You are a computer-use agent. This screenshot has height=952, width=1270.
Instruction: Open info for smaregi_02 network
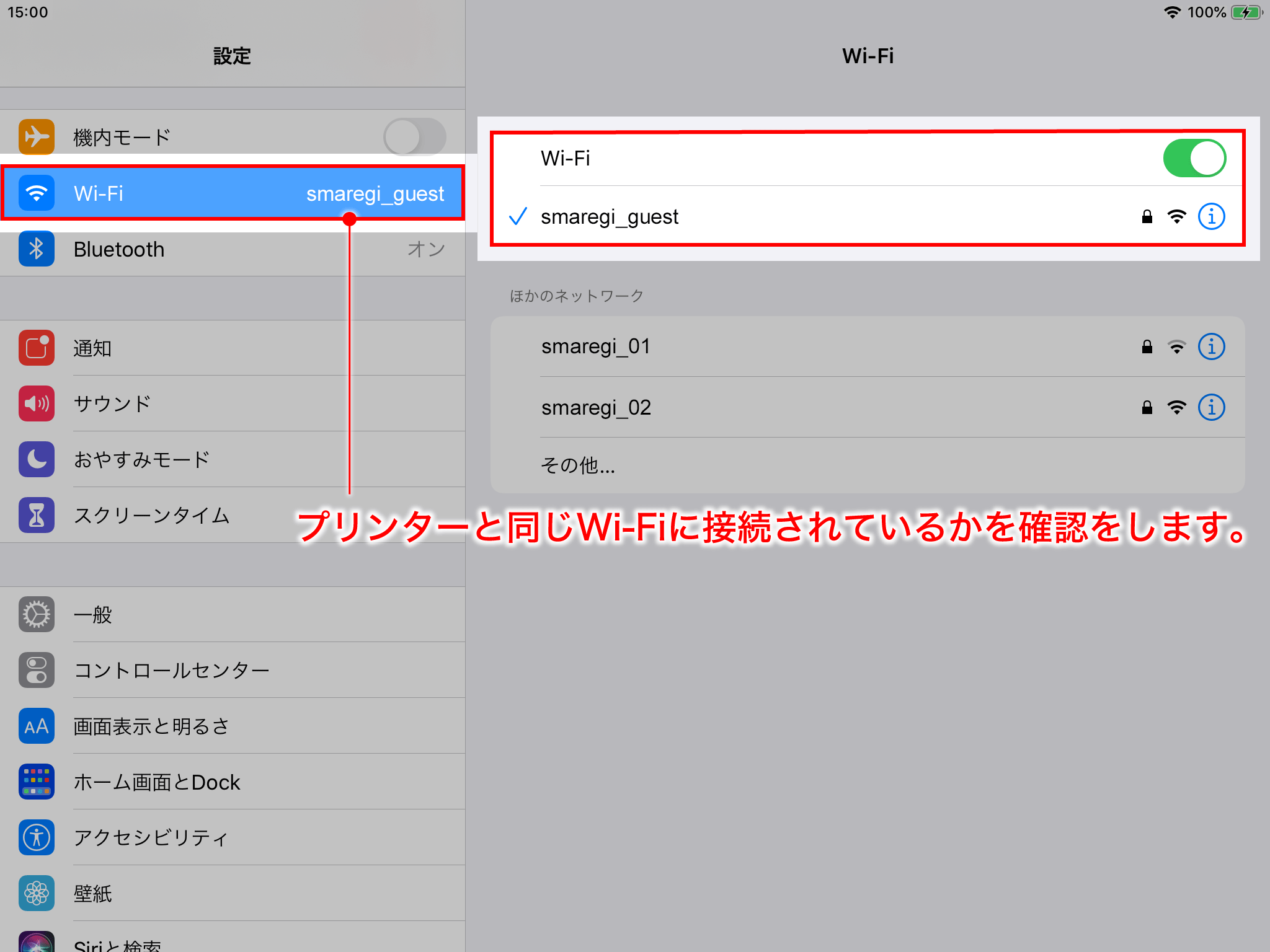(x=1211, y=407)
